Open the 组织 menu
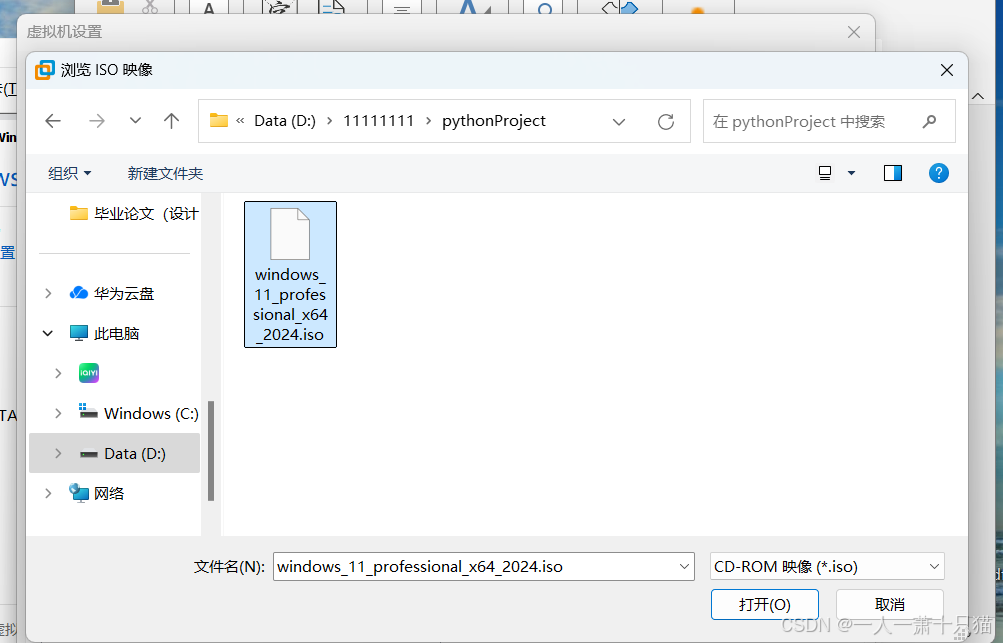The height and width of the screenshot is (643, 1003). pyautogui.click(x=69, y=173)
